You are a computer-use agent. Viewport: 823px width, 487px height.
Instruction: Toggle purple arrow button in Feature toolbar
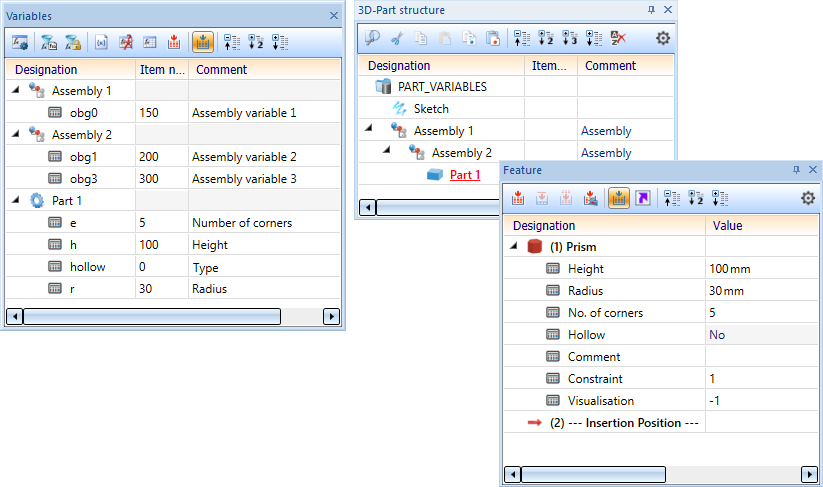(x=643, y=198)
